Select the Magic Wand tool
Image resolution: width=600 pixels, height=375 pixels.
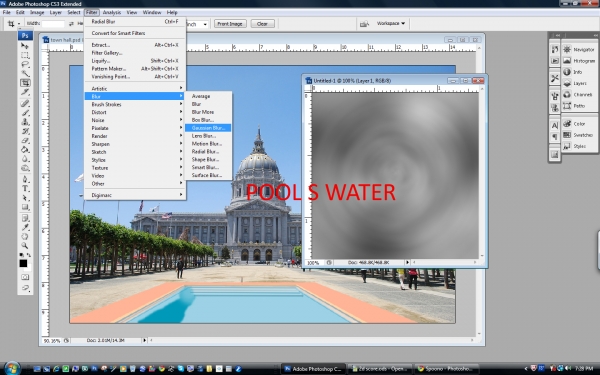tap(25, 73)
